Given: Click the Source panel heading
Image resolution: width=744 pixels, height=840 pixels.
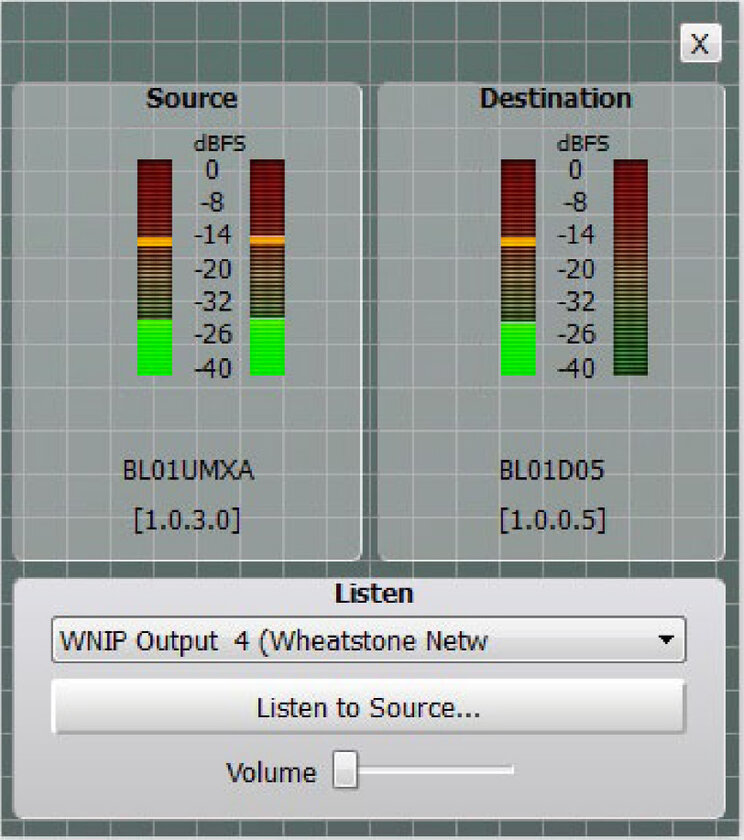Looking at the screenshot, I should tap(192, 99).
